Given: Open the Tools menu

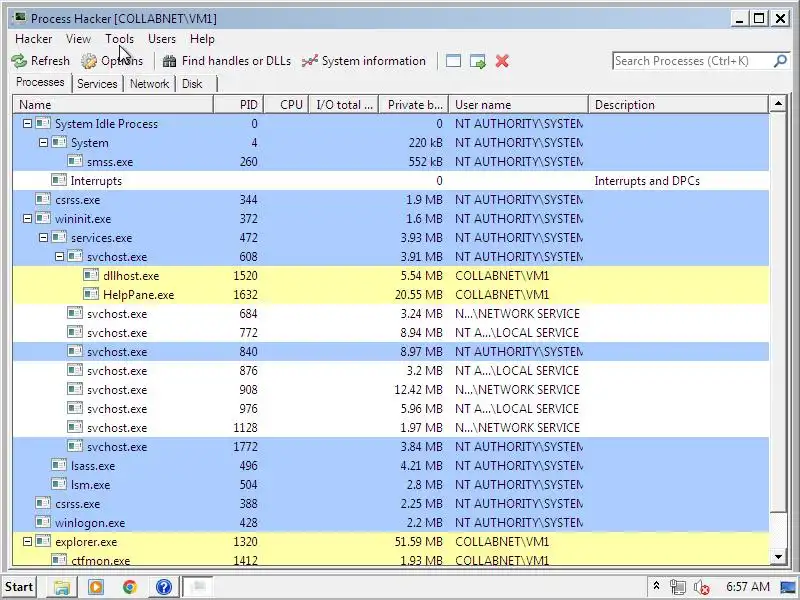Looking at the screenshot, I should [x=119, y=39].
